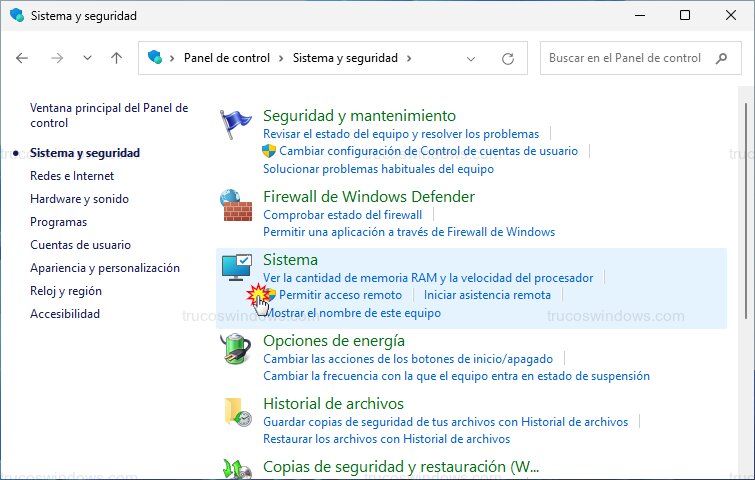Viewport: 755px width, 480px height.
Task: Open Accesibilidad category
Action: click(x=65, y=313)
